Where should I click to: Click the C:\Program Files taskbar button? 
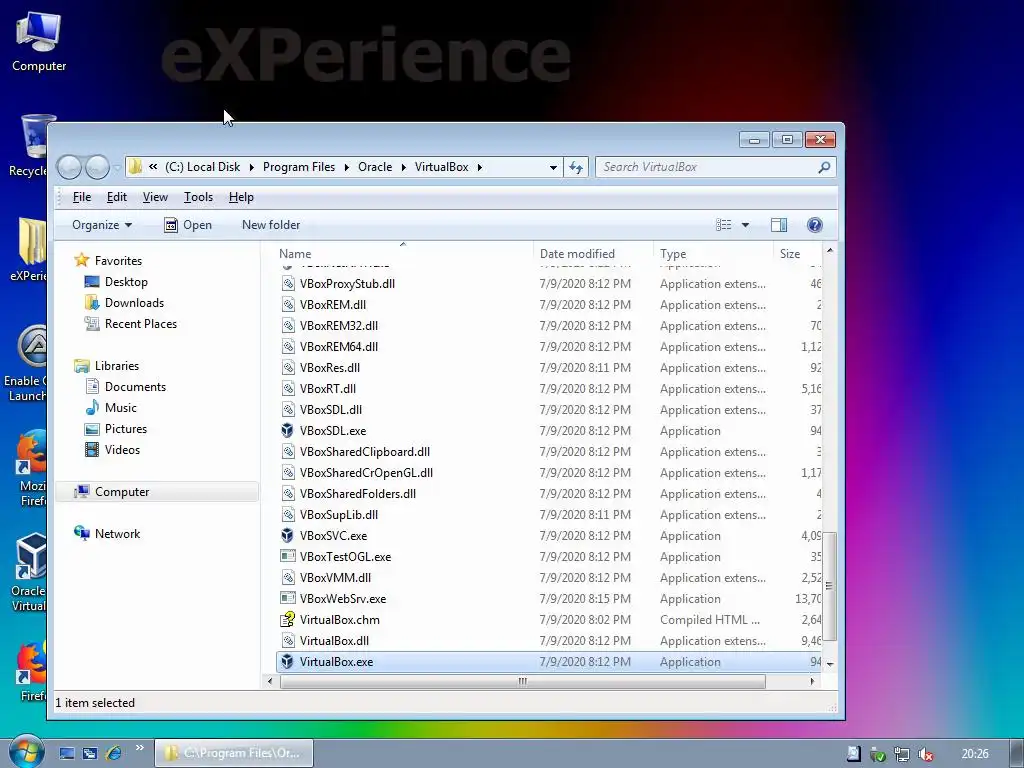click(234, 753)
